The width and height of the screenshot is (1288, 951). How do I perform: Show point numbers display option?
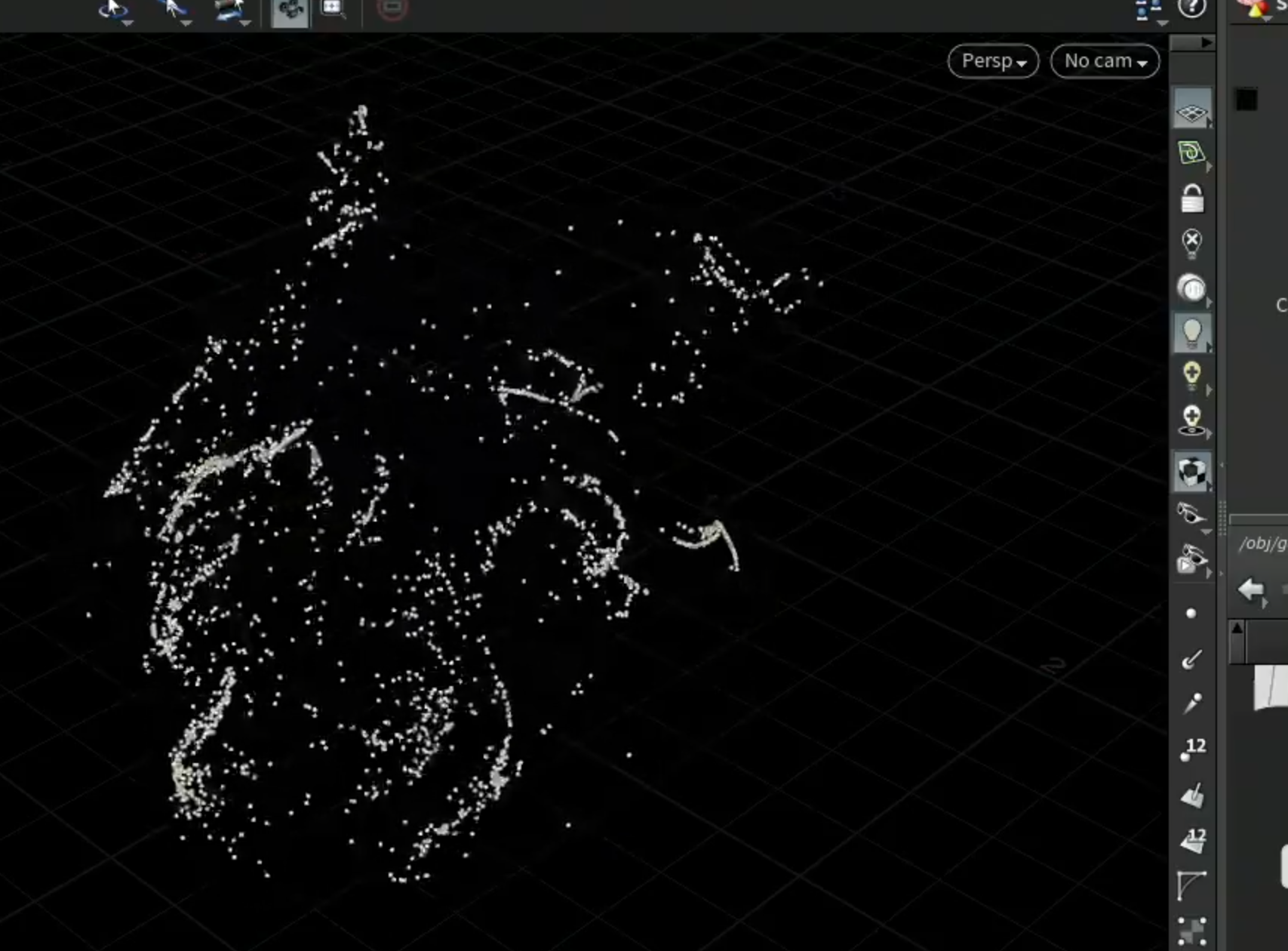pos(1193,749)
